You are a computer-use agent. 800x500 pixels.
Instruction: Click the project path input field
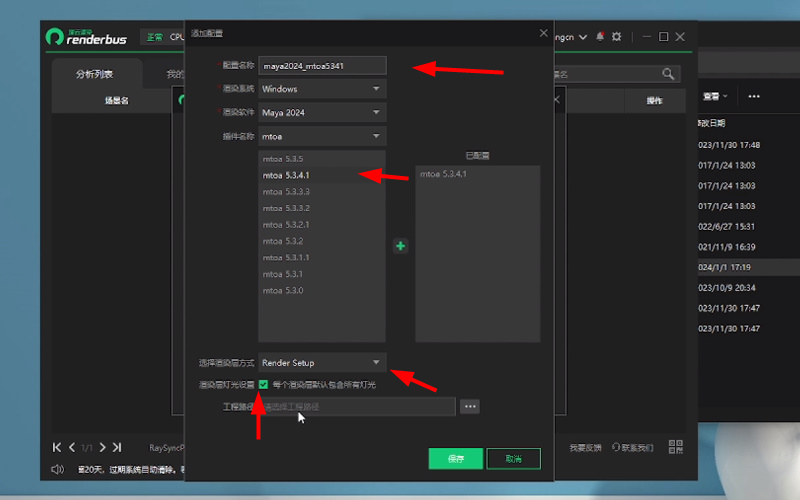coord(357,407)
